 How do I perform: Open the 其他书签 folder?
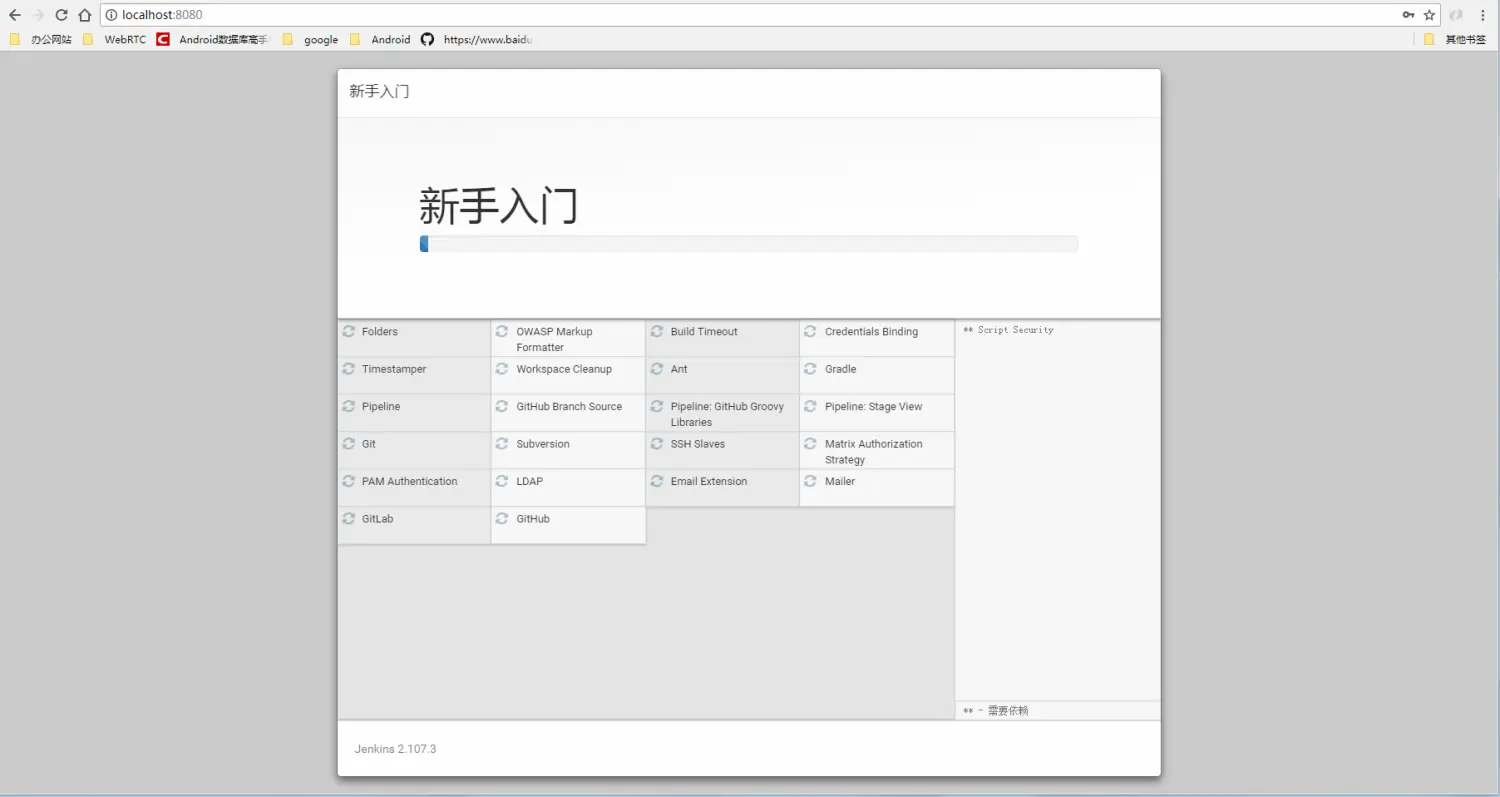point(1455,40)
